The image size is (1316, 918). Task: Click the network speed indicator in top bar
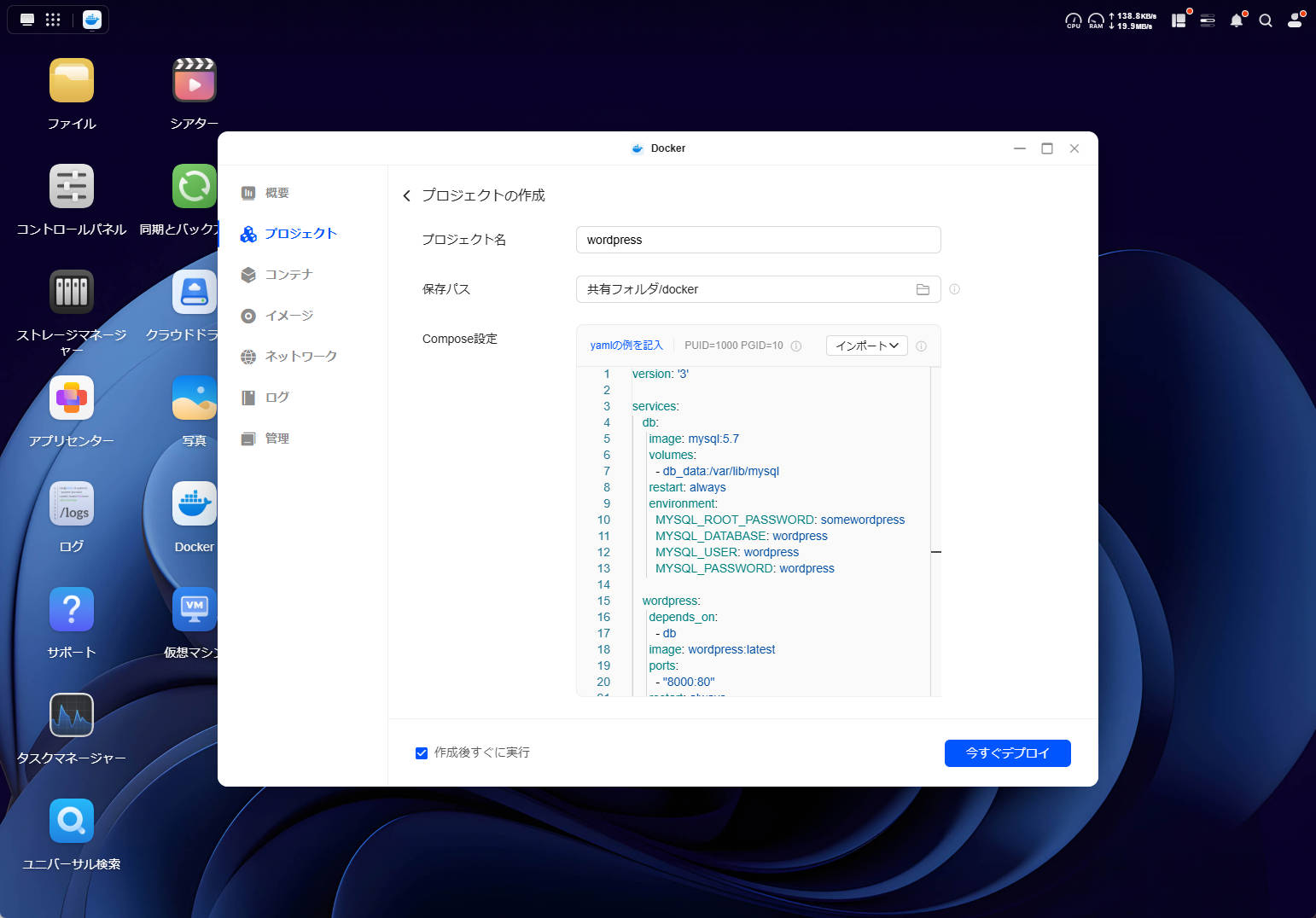[x=1133, y=20]
